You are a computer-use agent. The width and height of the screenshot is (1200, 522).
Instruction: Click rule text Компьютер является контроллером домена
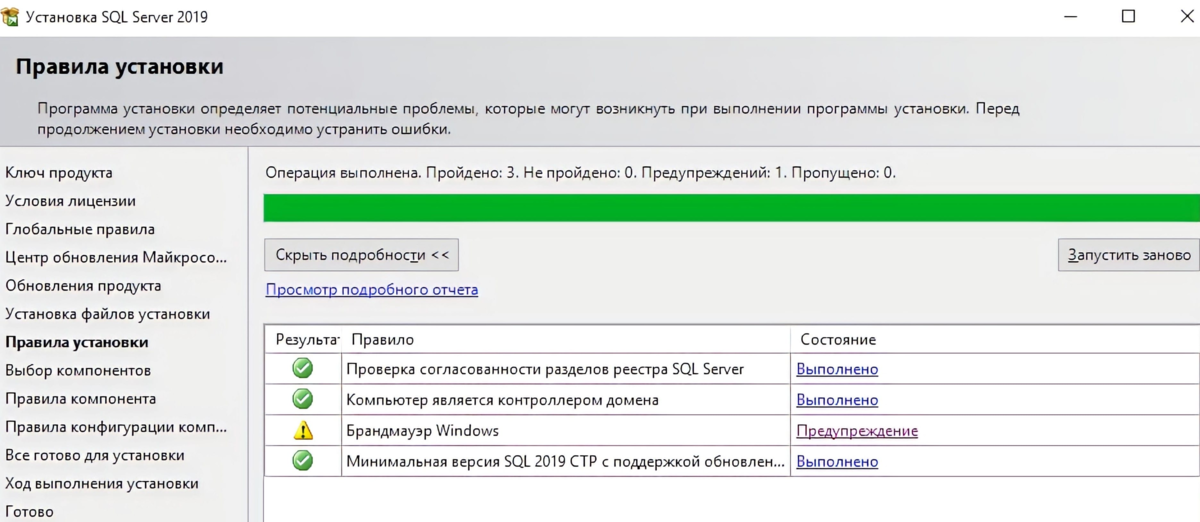(502, 400)
